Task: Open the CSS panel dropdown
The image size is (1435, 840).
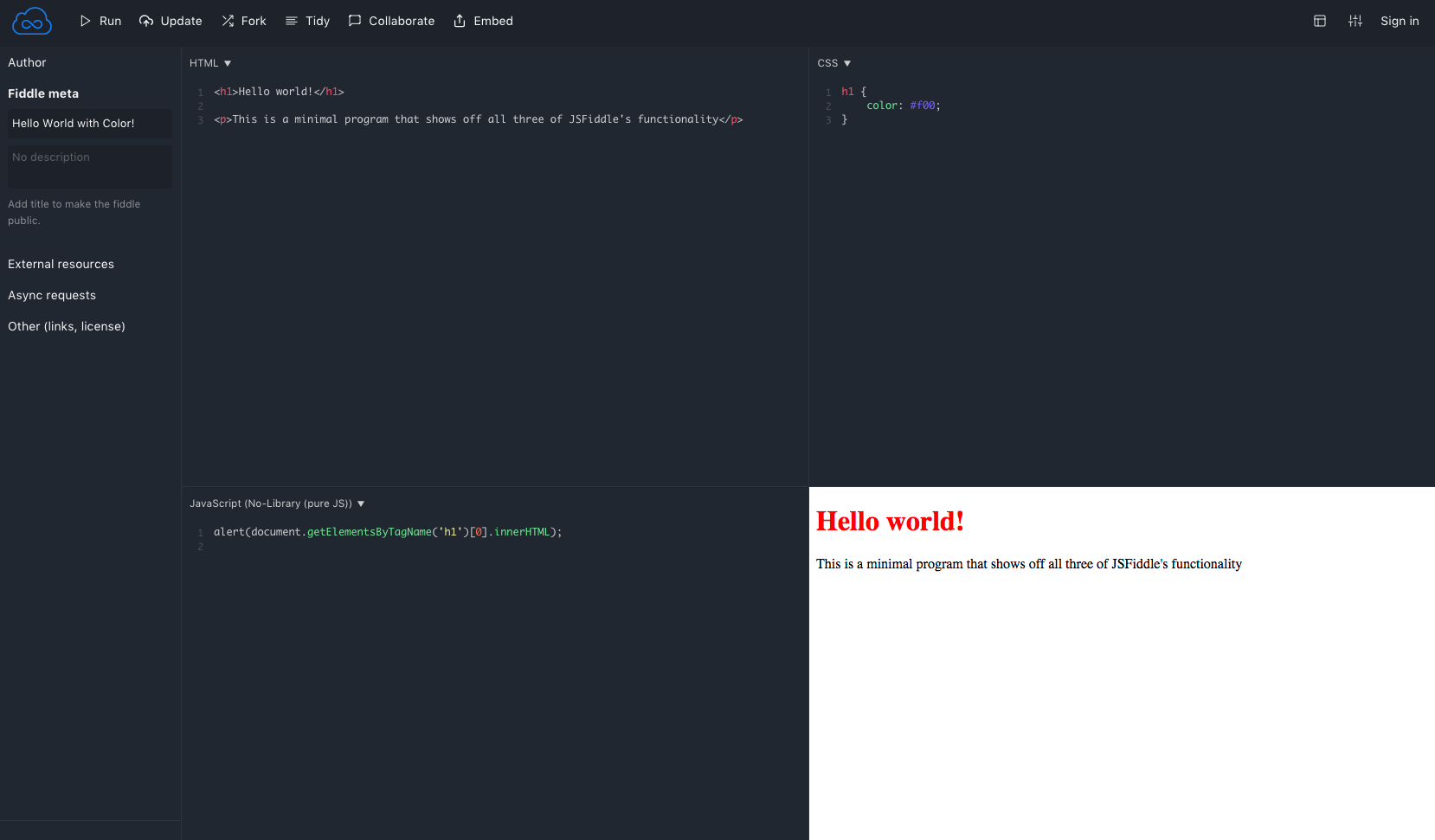Action: tap(834, 63)
